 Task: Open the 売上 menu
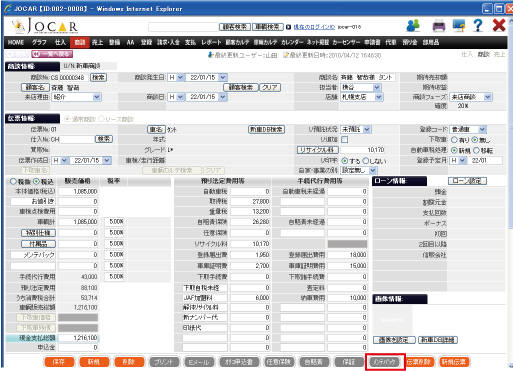coord(97,42)
